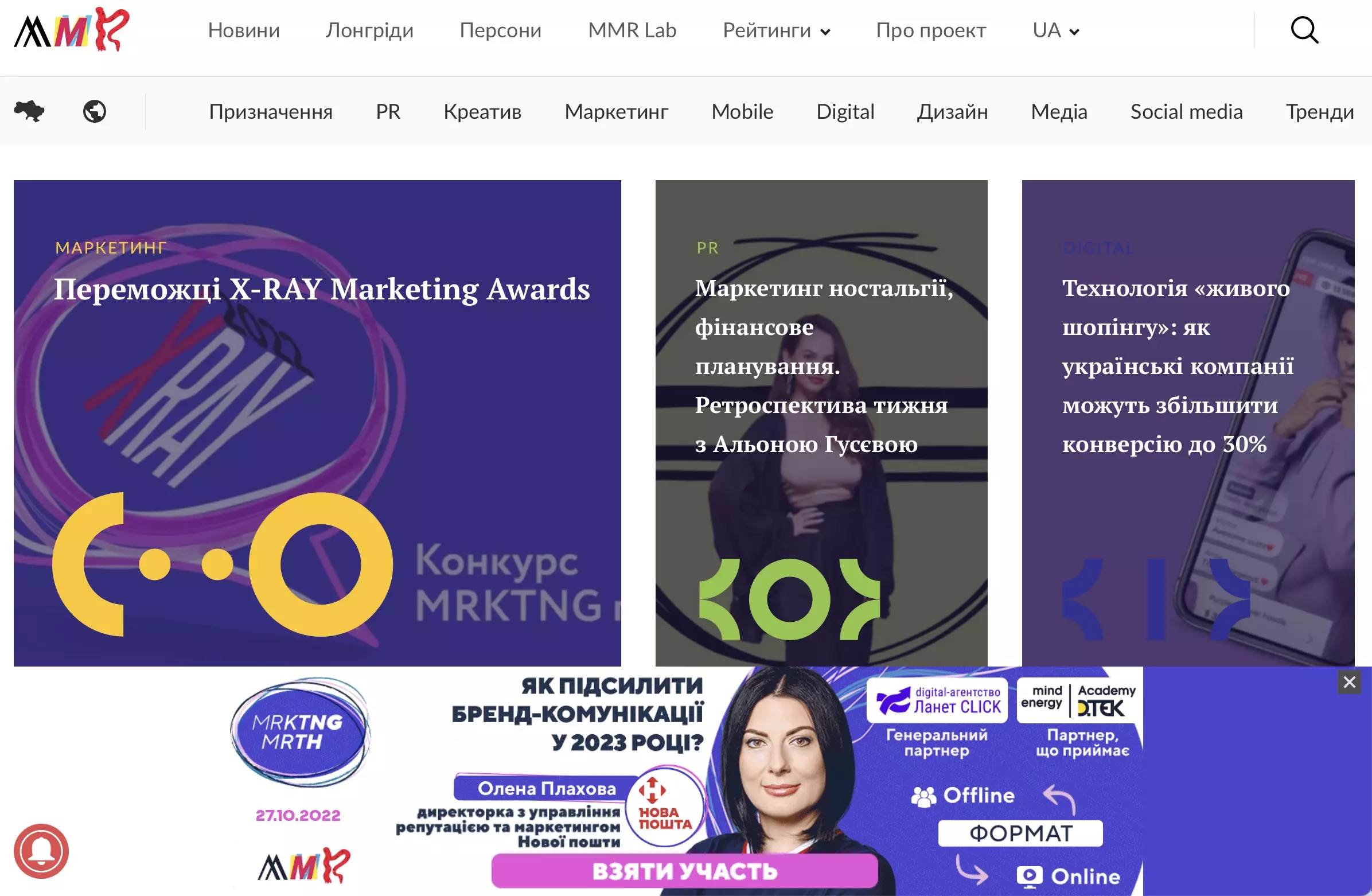Open the Новини menu item
Image resolution: width=1372 pixels, height=896 pixels.
pos(244,30)
